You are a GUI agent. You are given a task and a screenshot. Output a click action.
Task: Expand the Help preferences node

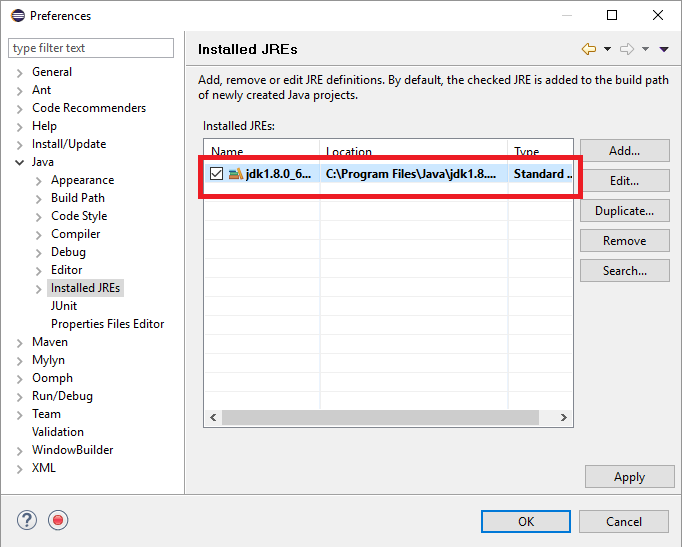point(19,127)
